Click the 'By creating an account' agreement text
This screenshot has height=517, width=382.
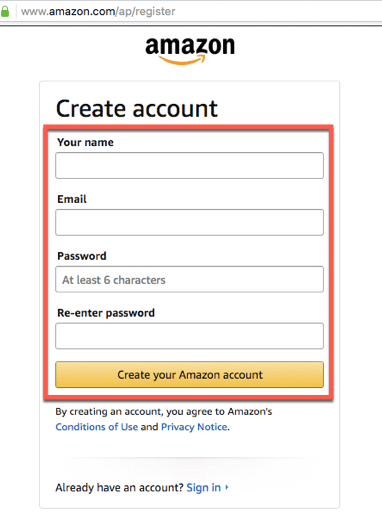164,412
